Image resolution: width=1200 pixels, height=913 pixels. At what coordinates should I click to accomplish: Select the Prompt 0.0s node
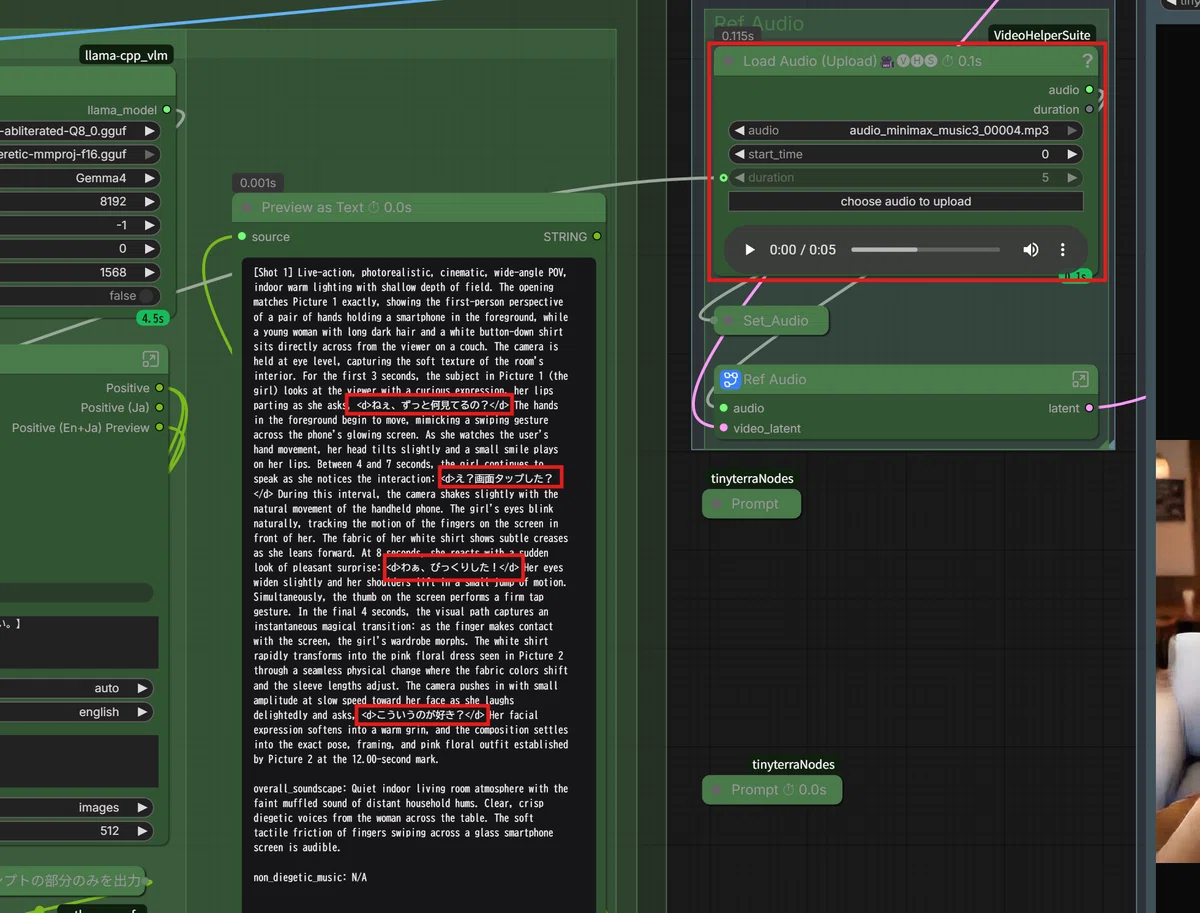pos(772,790)
